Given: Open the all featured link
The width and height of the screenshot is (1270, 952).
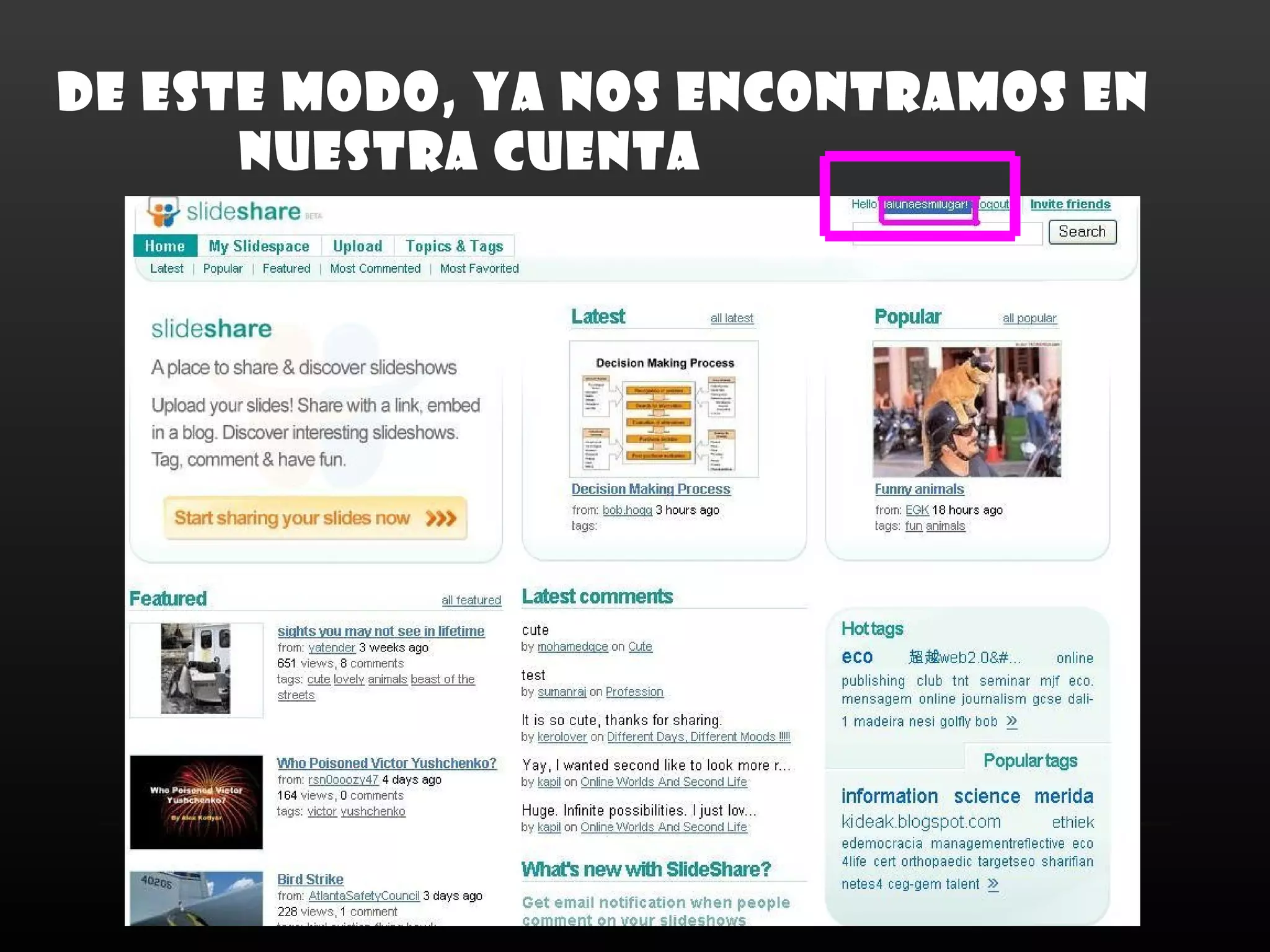Looking at the screenshot, I should point(471,600).
